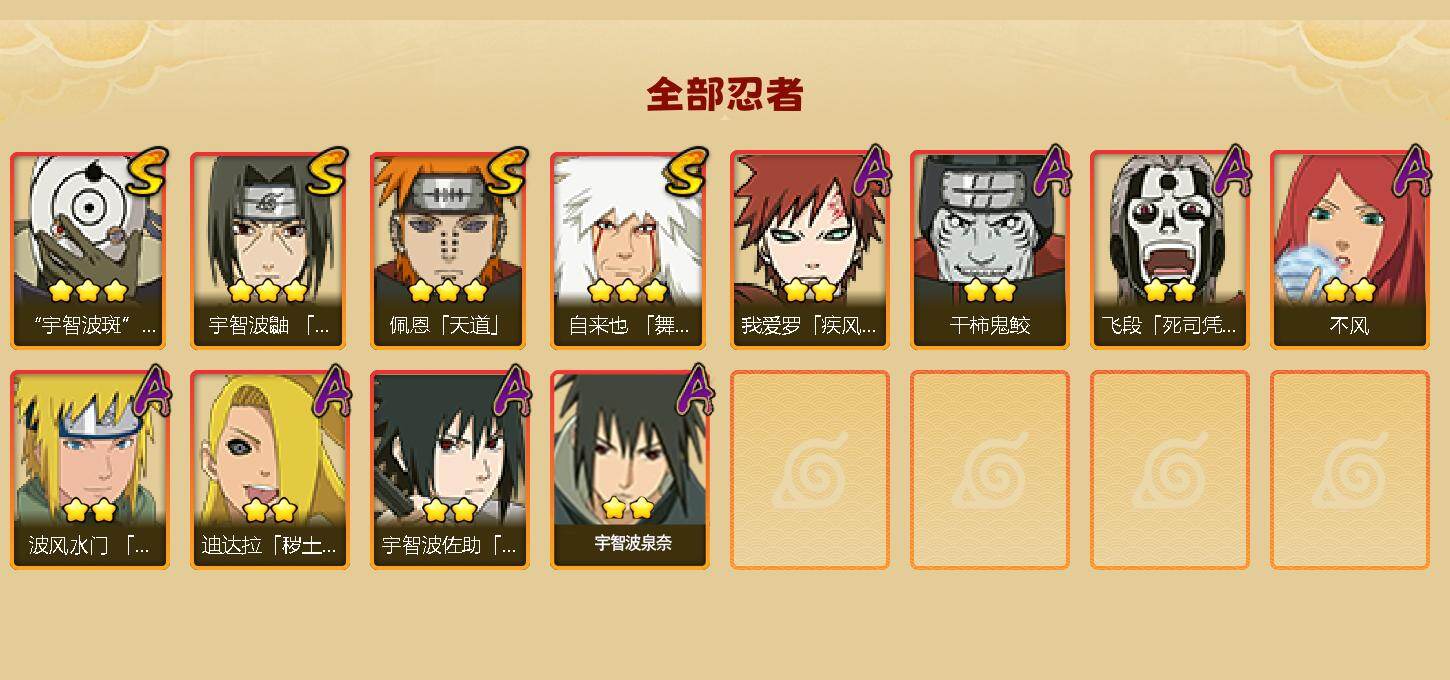Select the 自来也 white-haired ninja card
This screenshot has height=680, width=1450.
coord(630,250)
